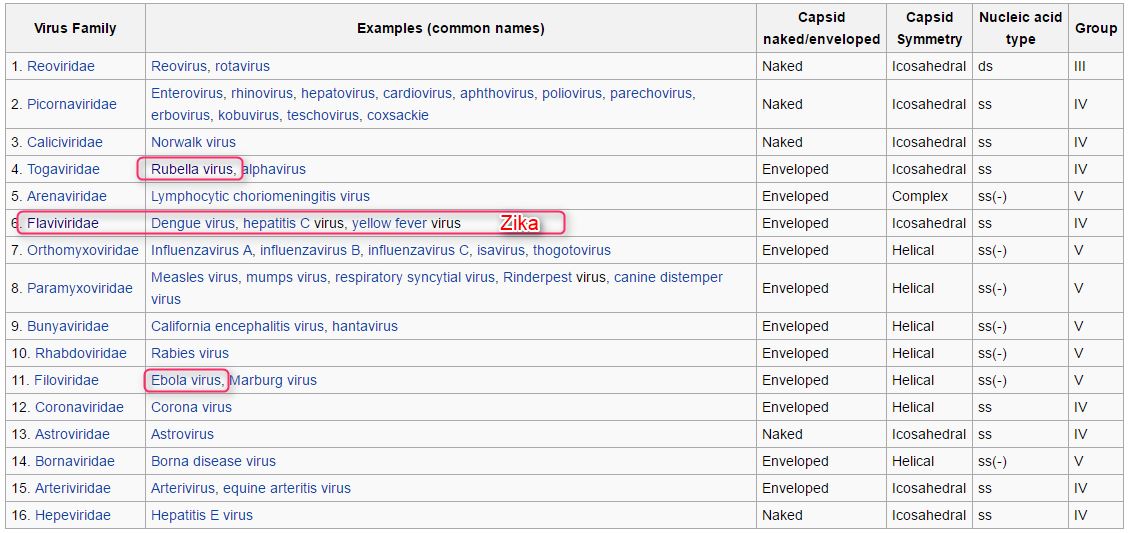Open the Dengue virus link
The width and height of the screenshot is (1133, 533).
click(x=193, y=223)
